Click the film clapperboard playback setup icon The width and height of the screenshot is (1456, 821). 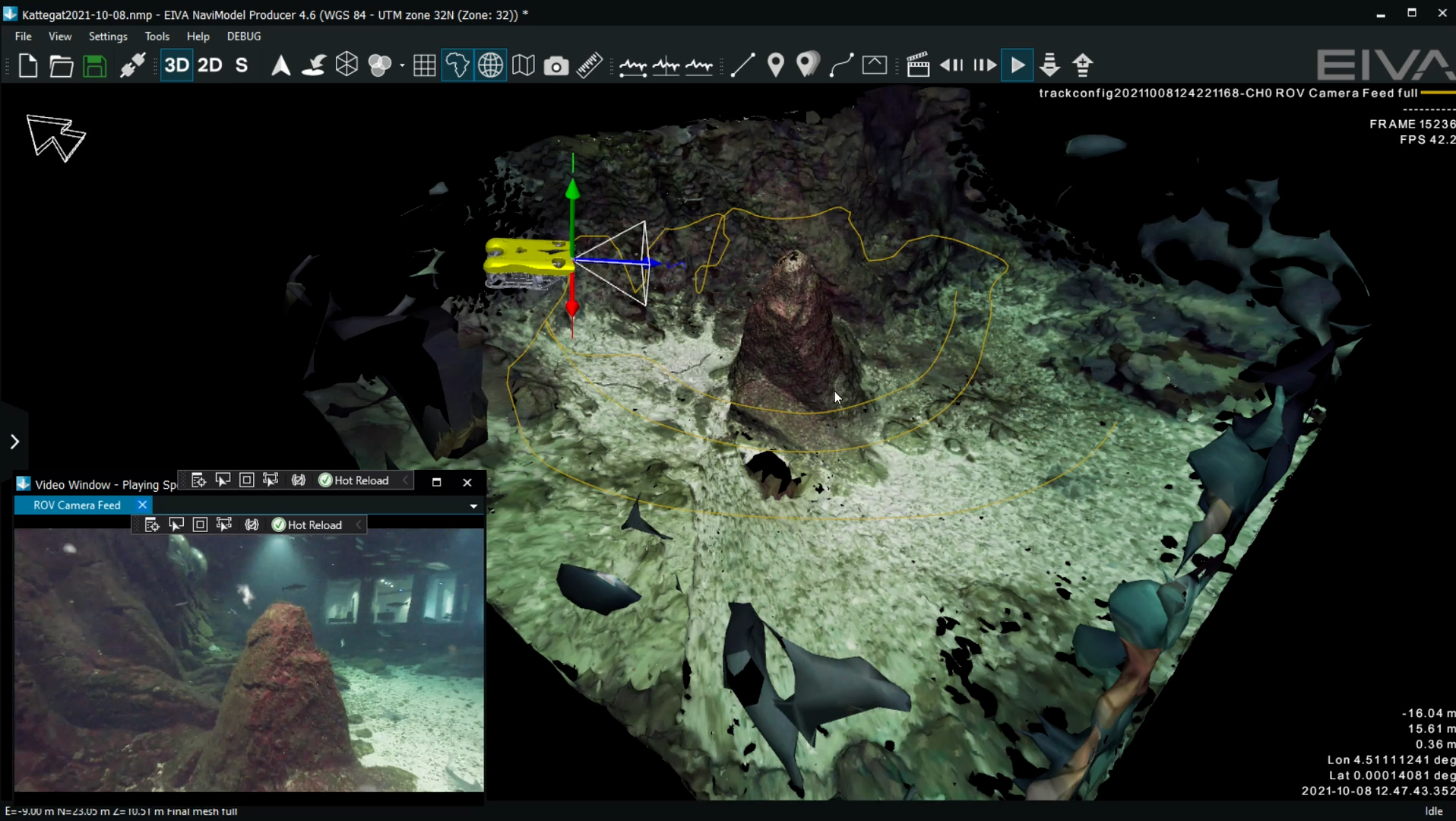point(919,65)
